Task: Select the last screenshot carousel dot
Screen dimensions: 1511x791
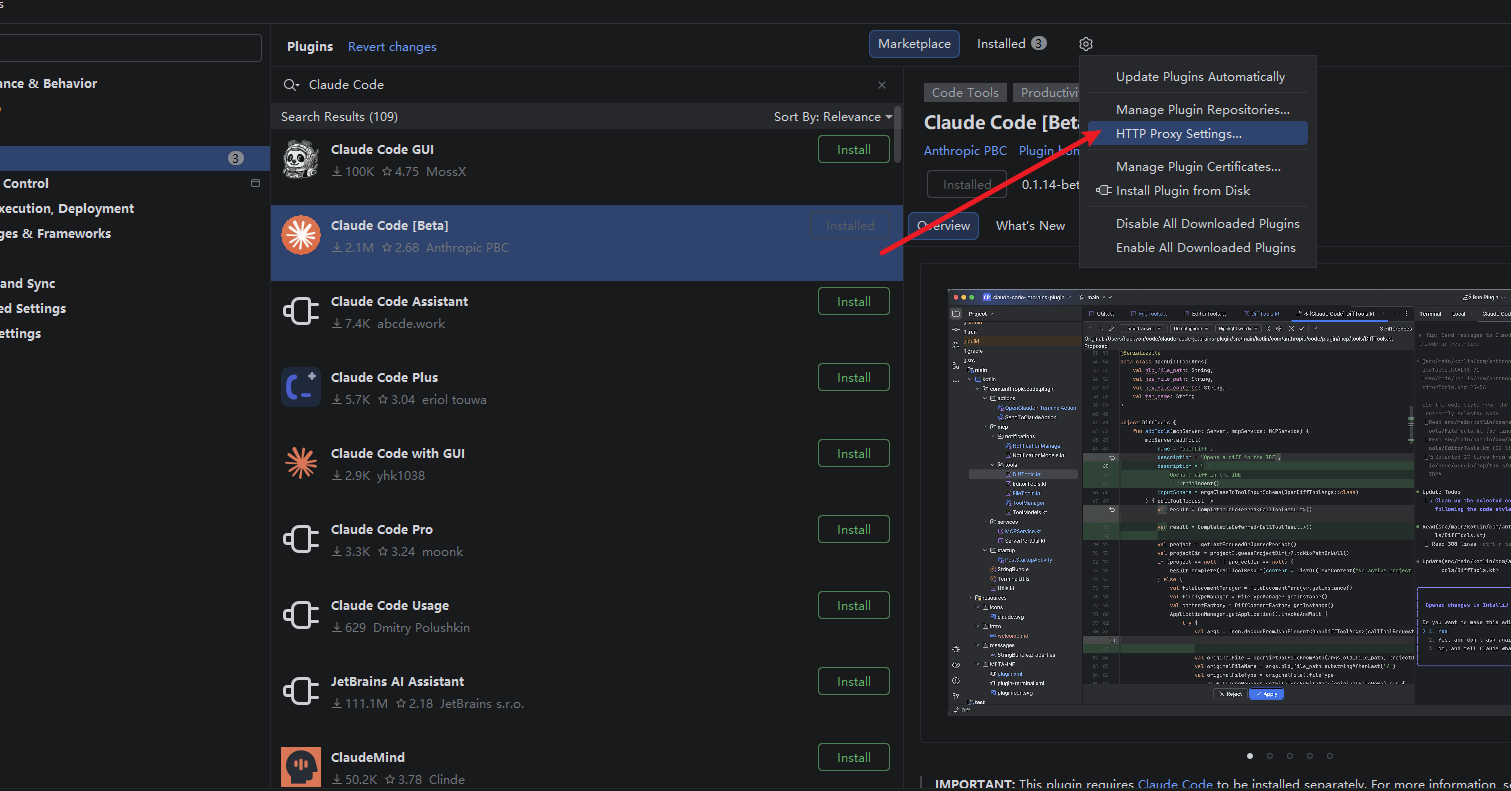Action: click(1330, 756)
